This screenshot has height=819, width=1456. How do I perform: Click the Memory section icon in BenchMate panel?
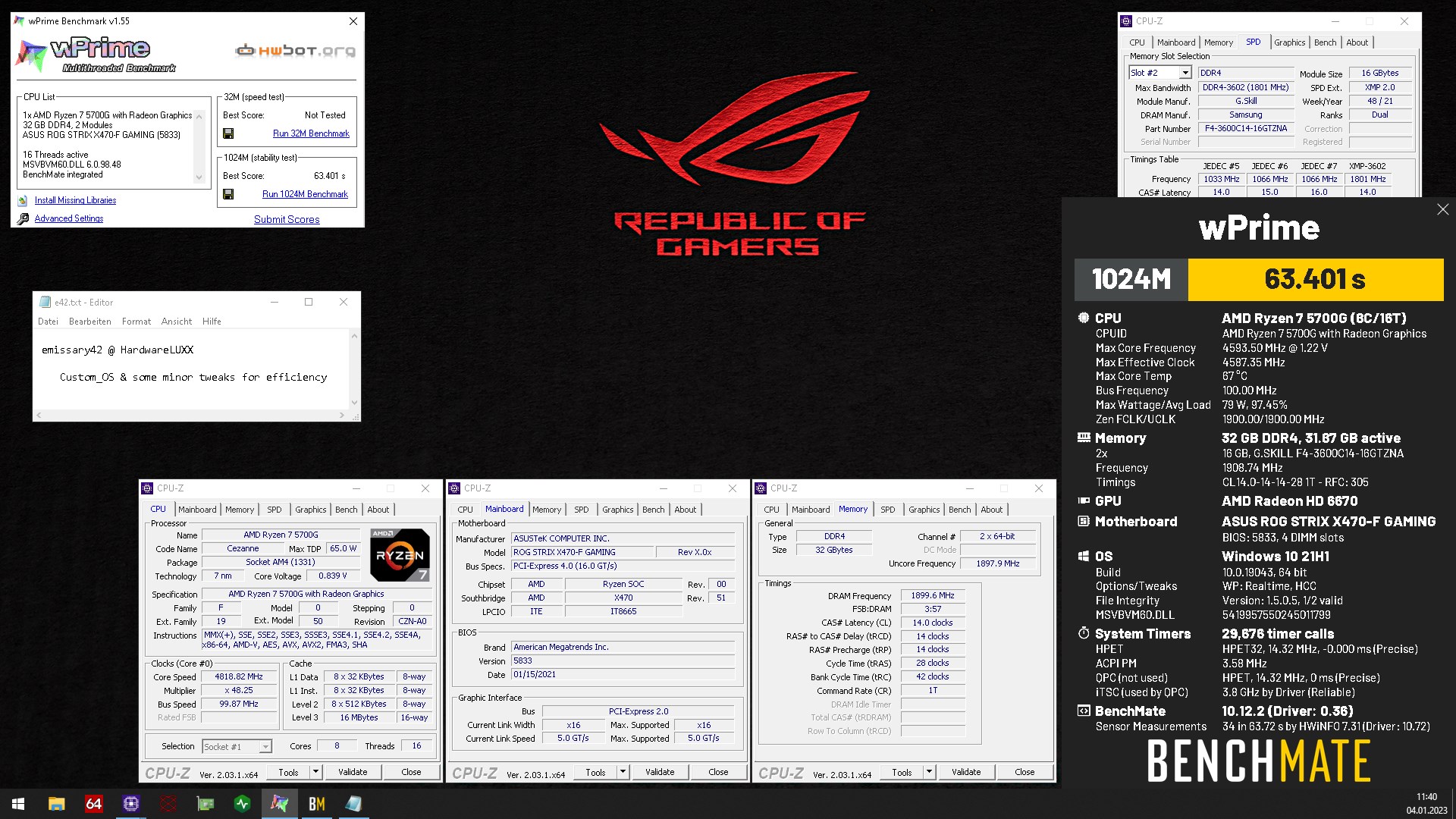tap(1084, 438)
